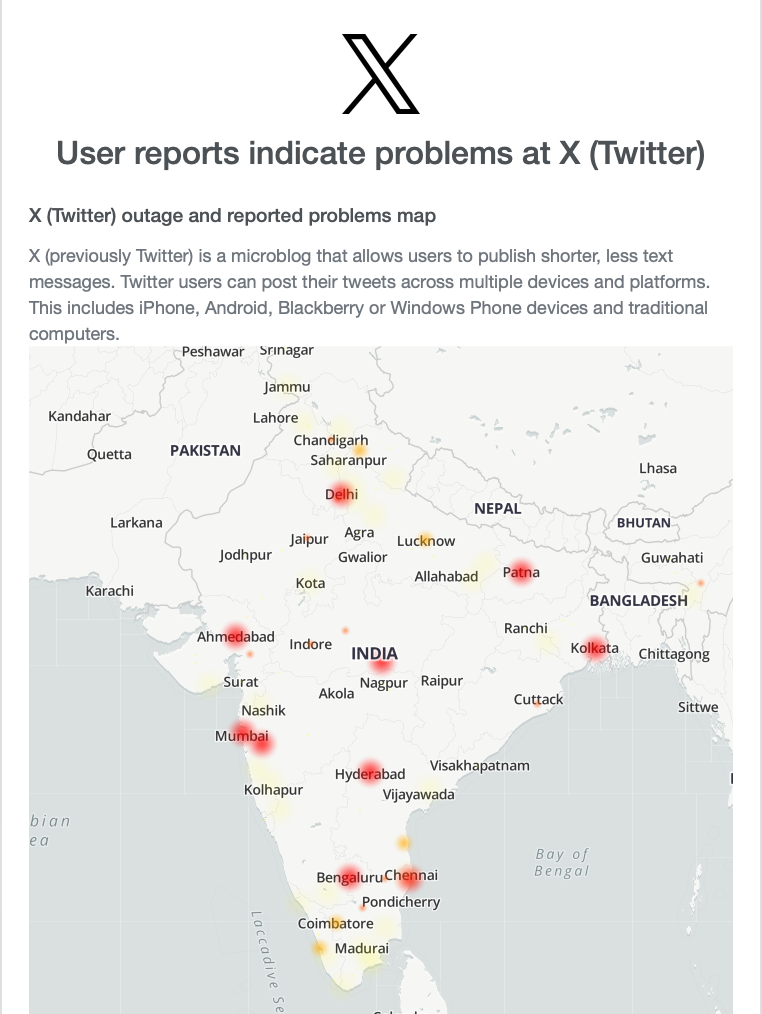762x1014 pixels.
Task: Select the Ahmedabad red hotspot
Action: 236,637
